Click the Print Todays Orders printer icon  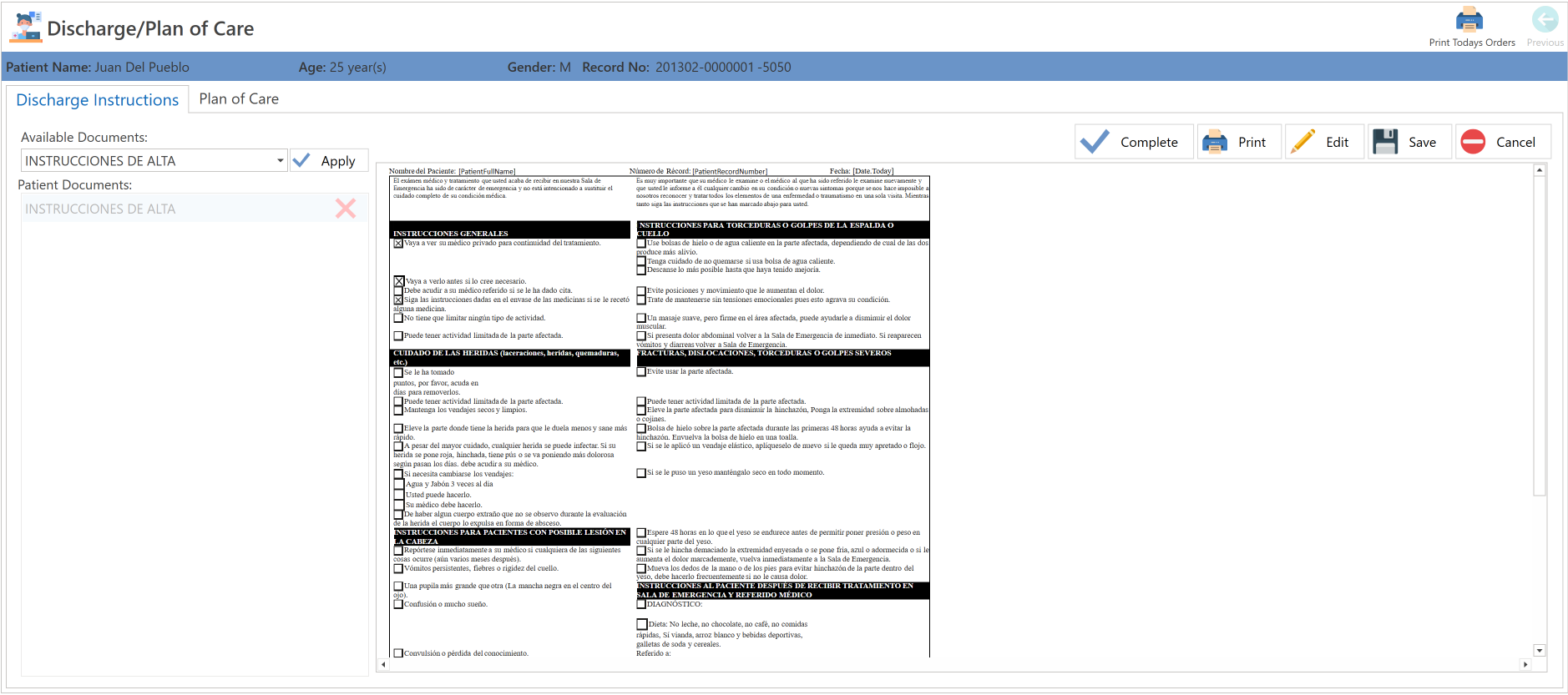pos(1469,19)
